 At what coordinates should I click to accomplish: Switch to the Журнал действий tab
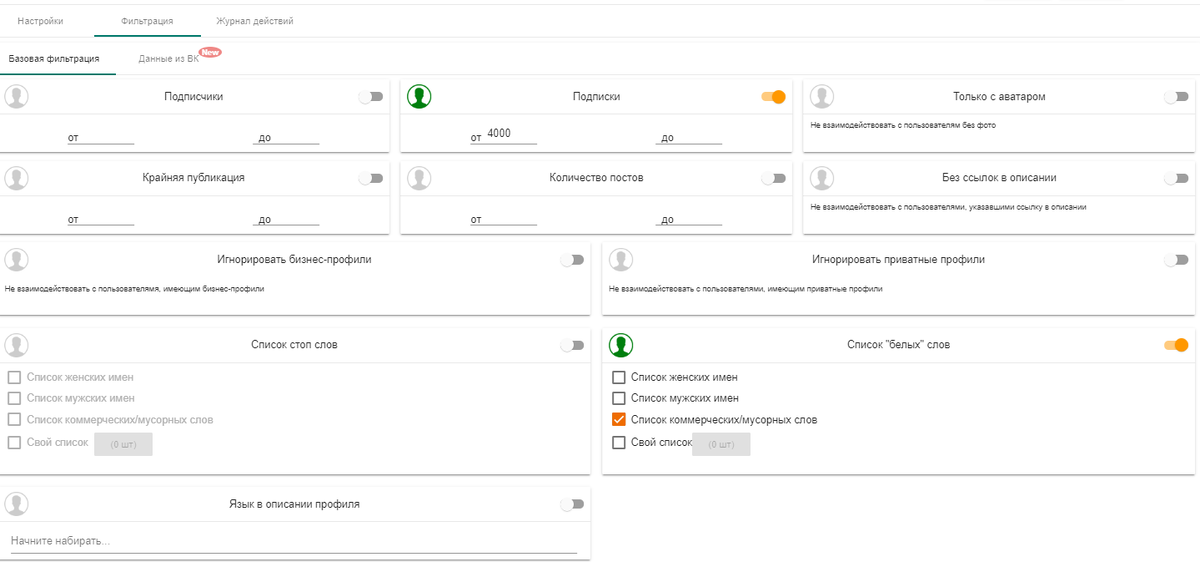pos(255,20)
